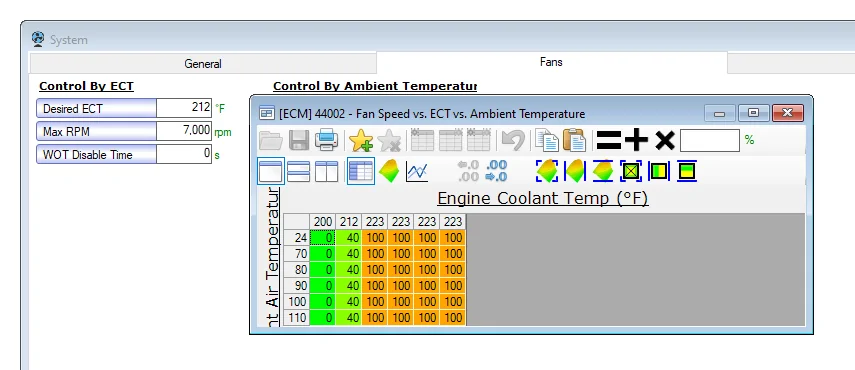Click the decrease decimal places icon
The image size is (855, 370).
point(468,171)
